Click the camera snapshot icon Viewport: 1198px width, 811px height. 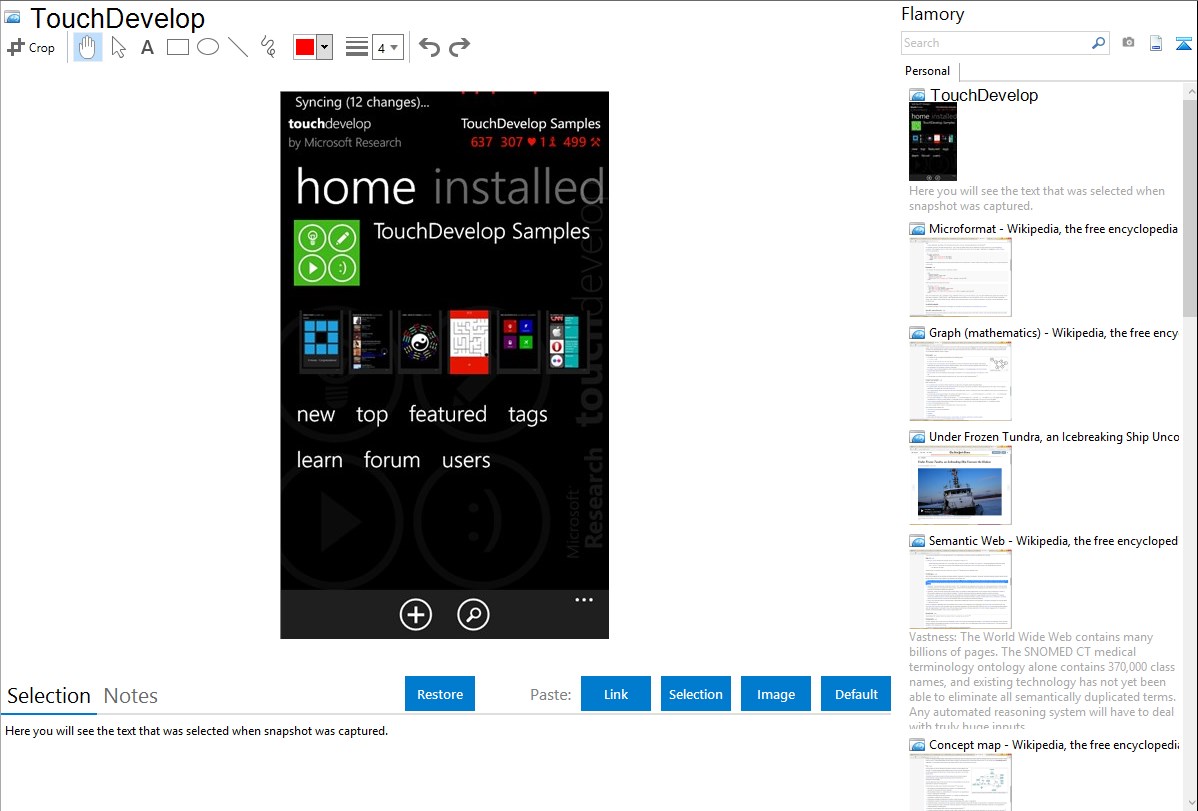tap(1128, 43)
